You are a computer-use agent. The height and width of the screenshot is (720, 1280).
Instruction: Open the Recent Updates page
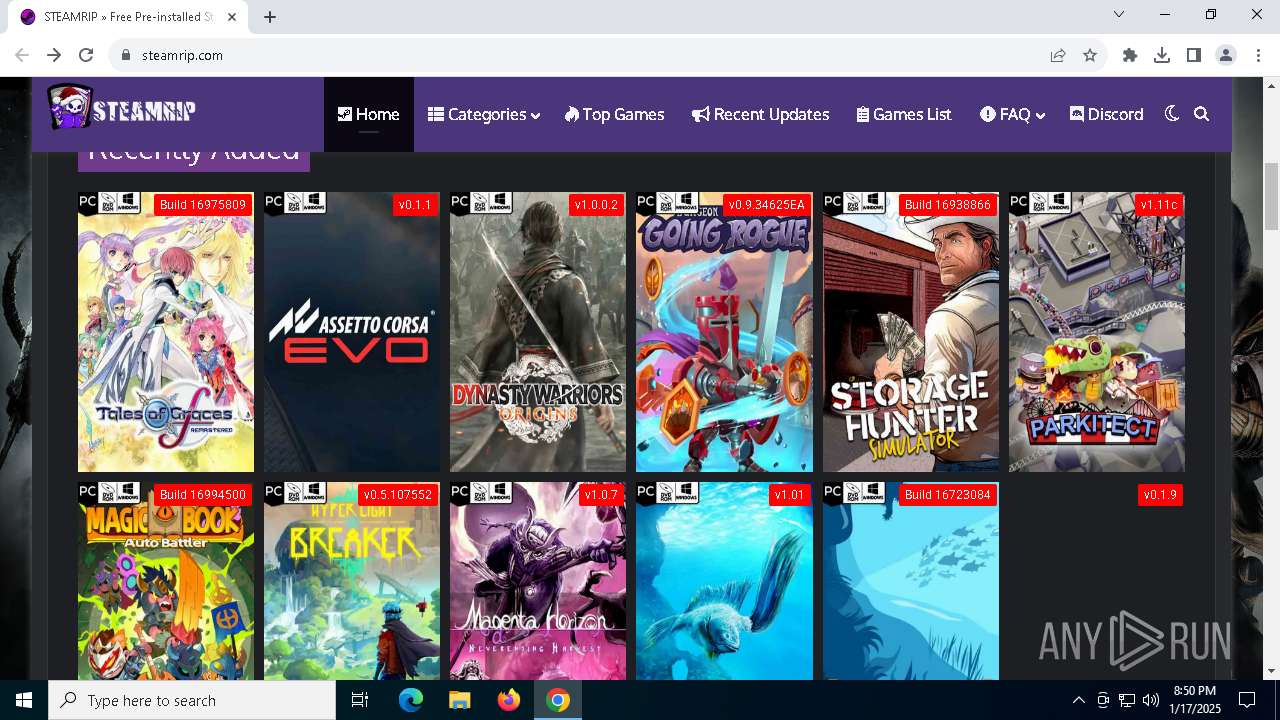tap(760, 114)
